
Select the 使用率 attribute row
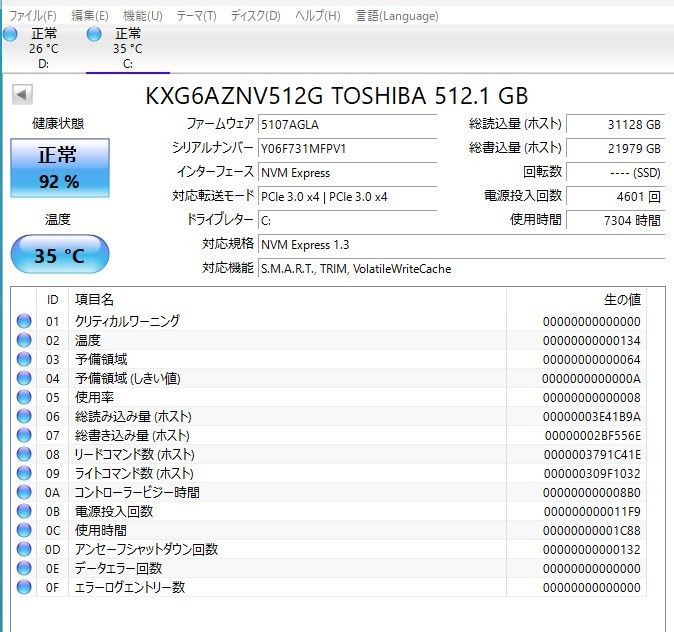click(329, 397)
